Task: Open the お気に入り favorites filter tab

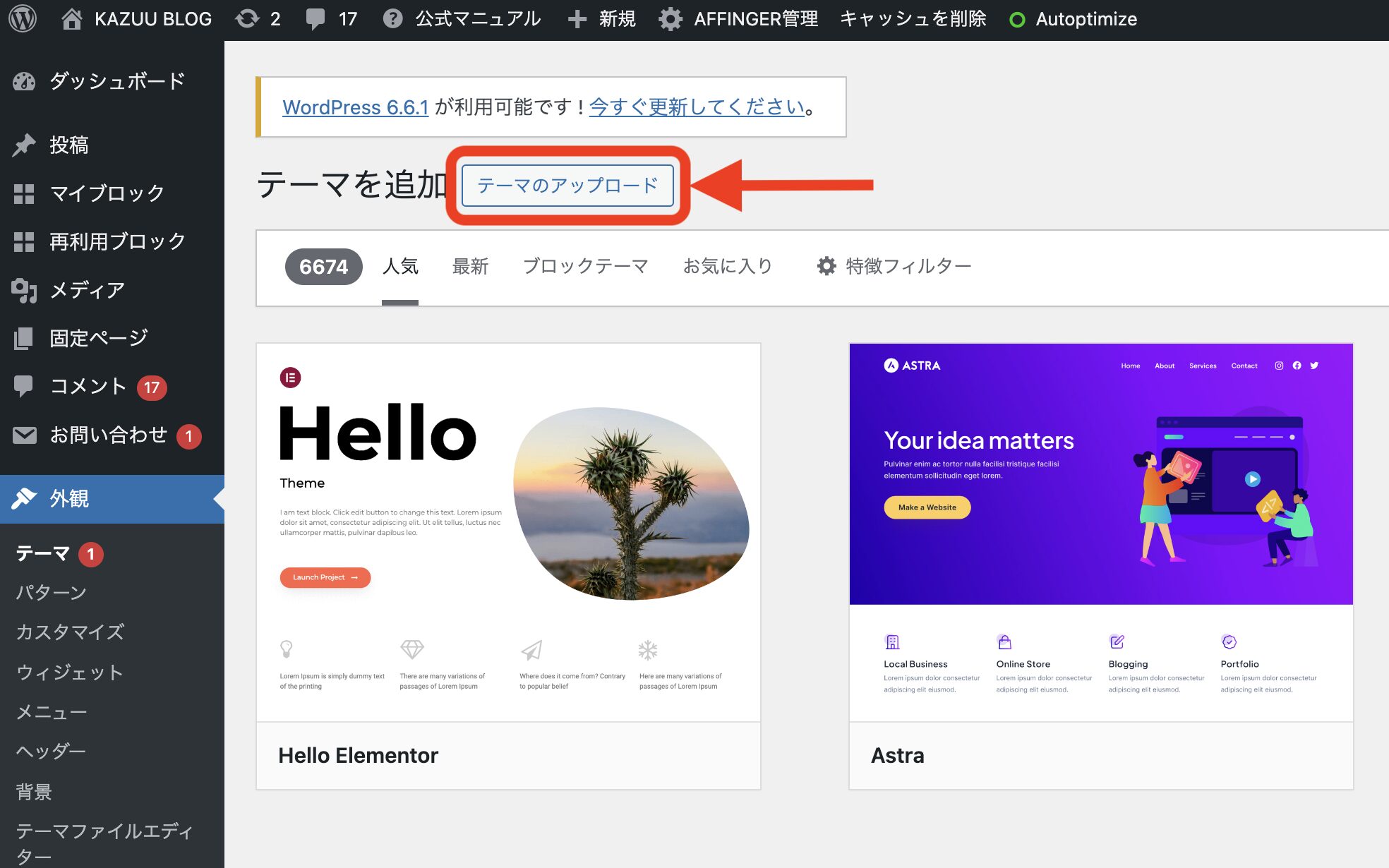Action: coord(727,266)
